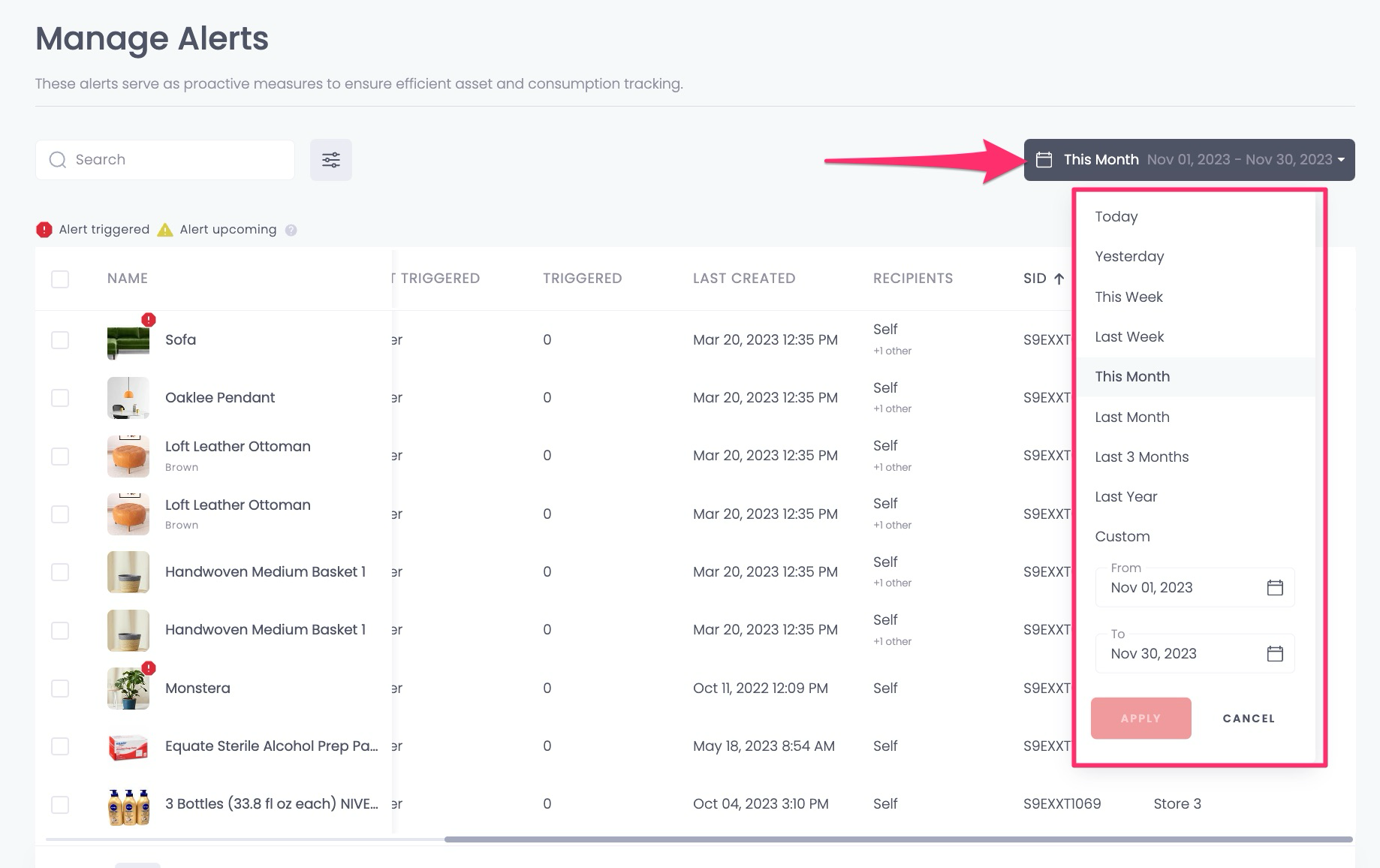Click the yellow Alert upcoming warning icon

point(165,230)
